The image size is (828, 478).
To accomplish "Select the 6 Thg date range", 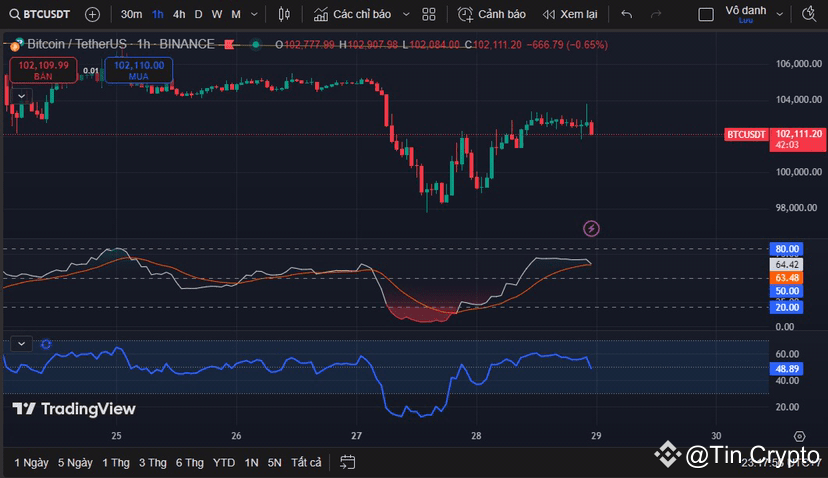I will 190,463.
